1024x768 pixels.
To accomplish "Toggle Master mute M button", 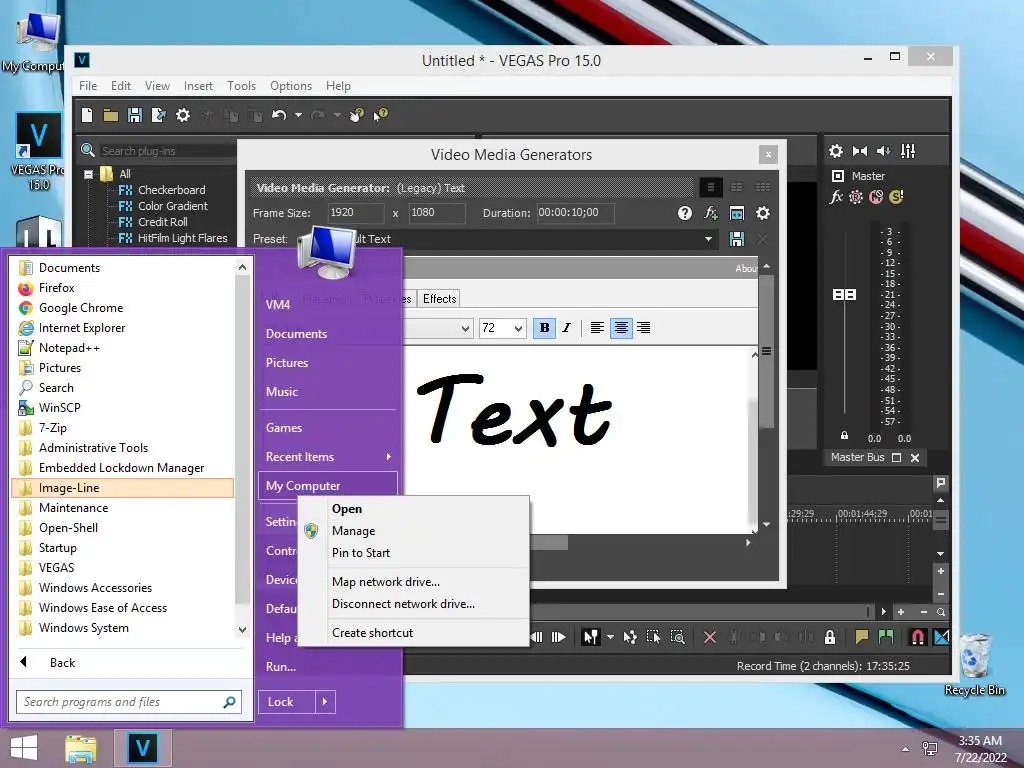I will pos(876,197).
